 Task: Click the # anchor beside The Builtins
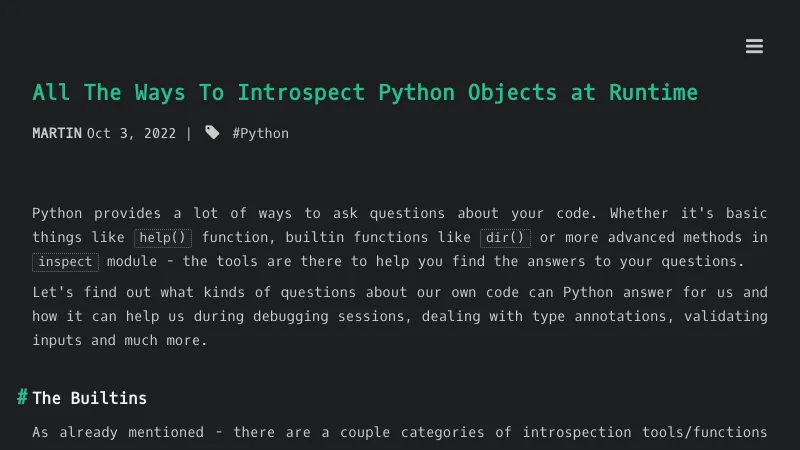point(22,398)
